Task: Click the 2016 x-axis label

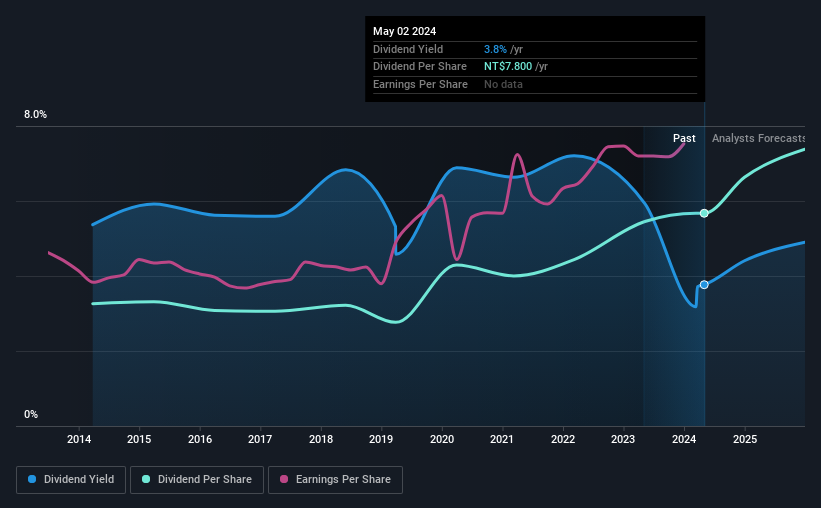Action: (x=200, y=439)
